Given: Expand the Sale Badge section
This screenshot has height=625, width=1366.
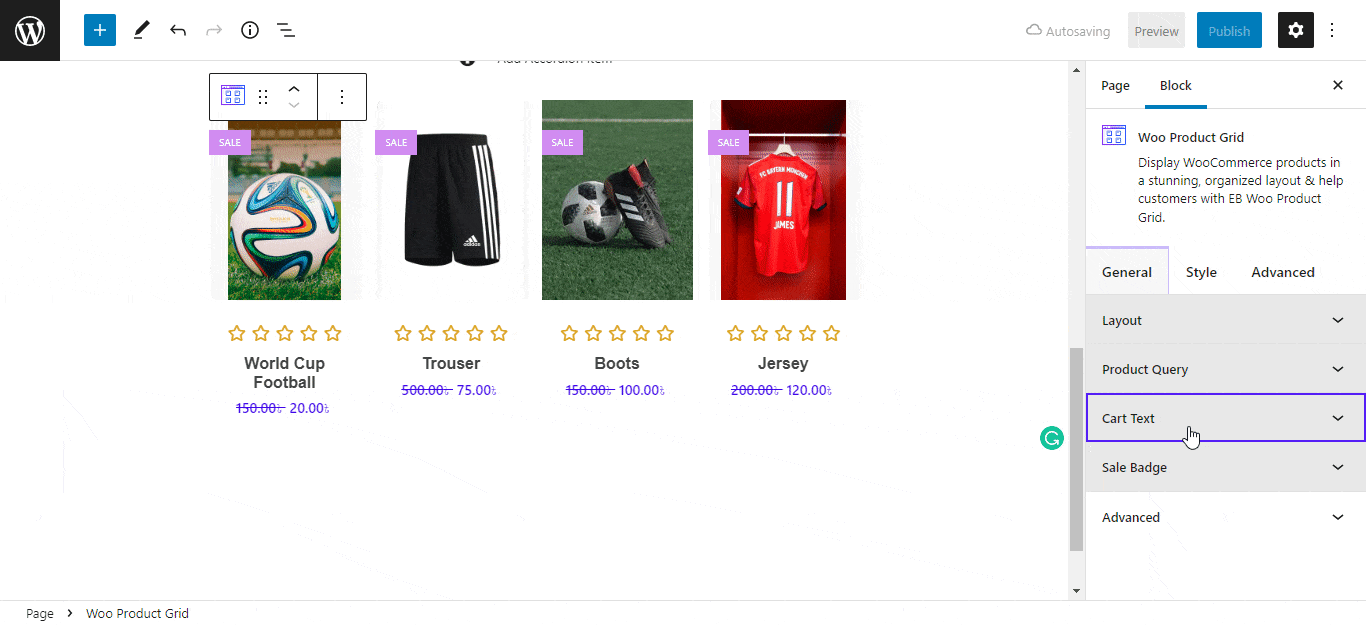Looking at the screenshot, I should 1225,467.
